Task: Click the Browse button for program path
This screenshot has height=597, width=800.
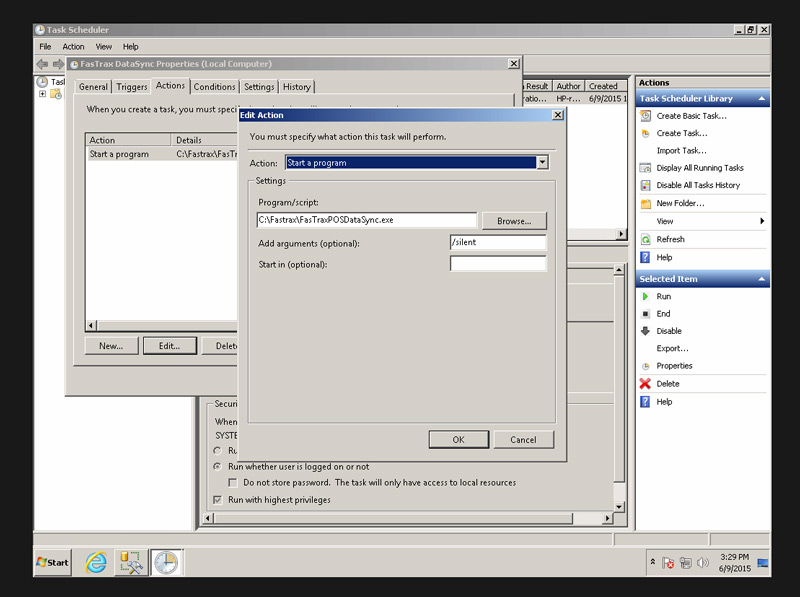Action: (514, 221)
